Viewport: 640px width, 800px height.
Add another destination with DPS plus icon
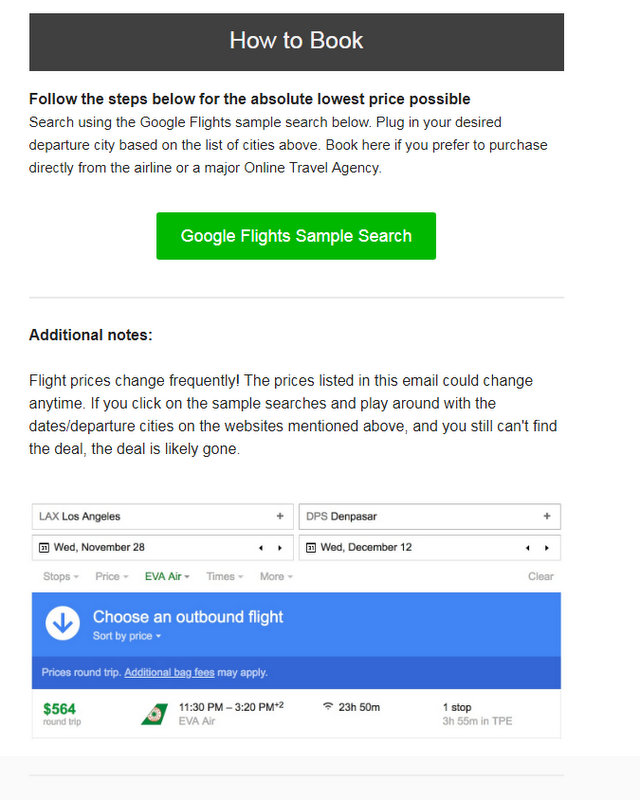[x=547, y=516]
